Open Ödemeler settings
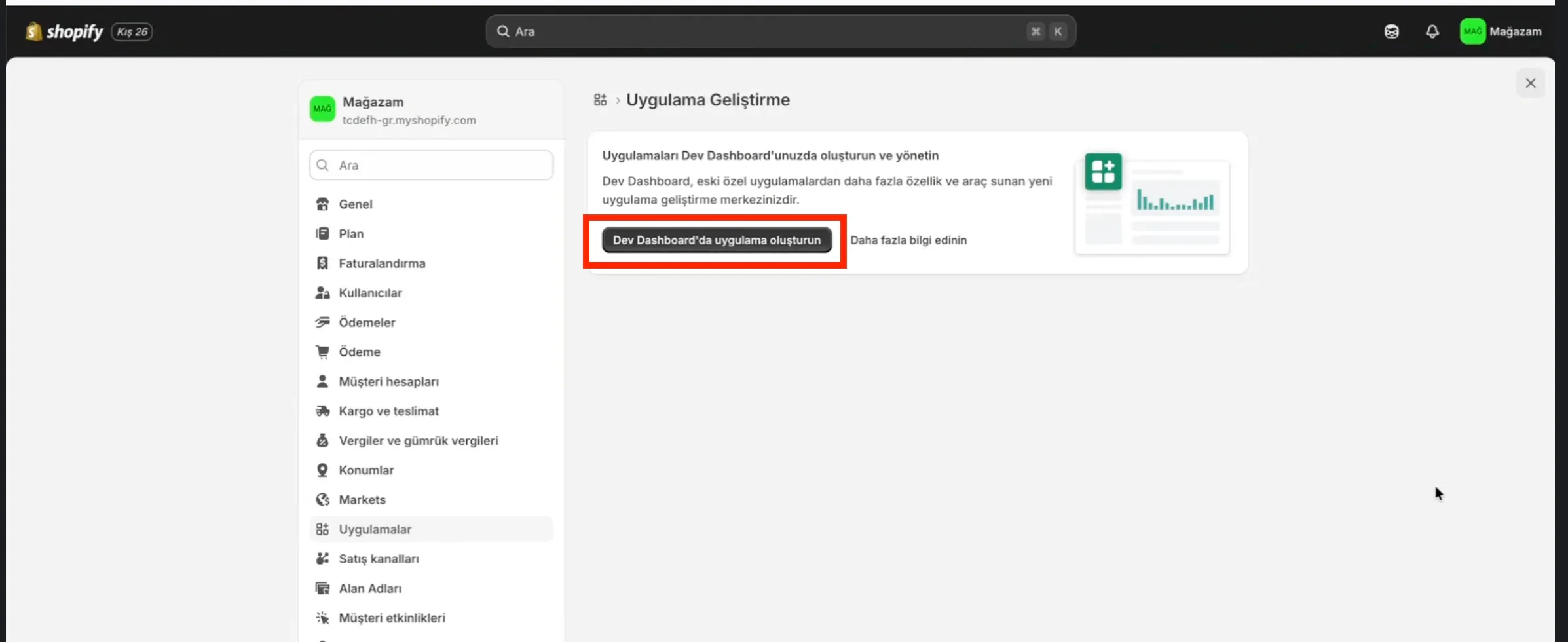Viewport: 1568px width, 642px height. [431, 322]
